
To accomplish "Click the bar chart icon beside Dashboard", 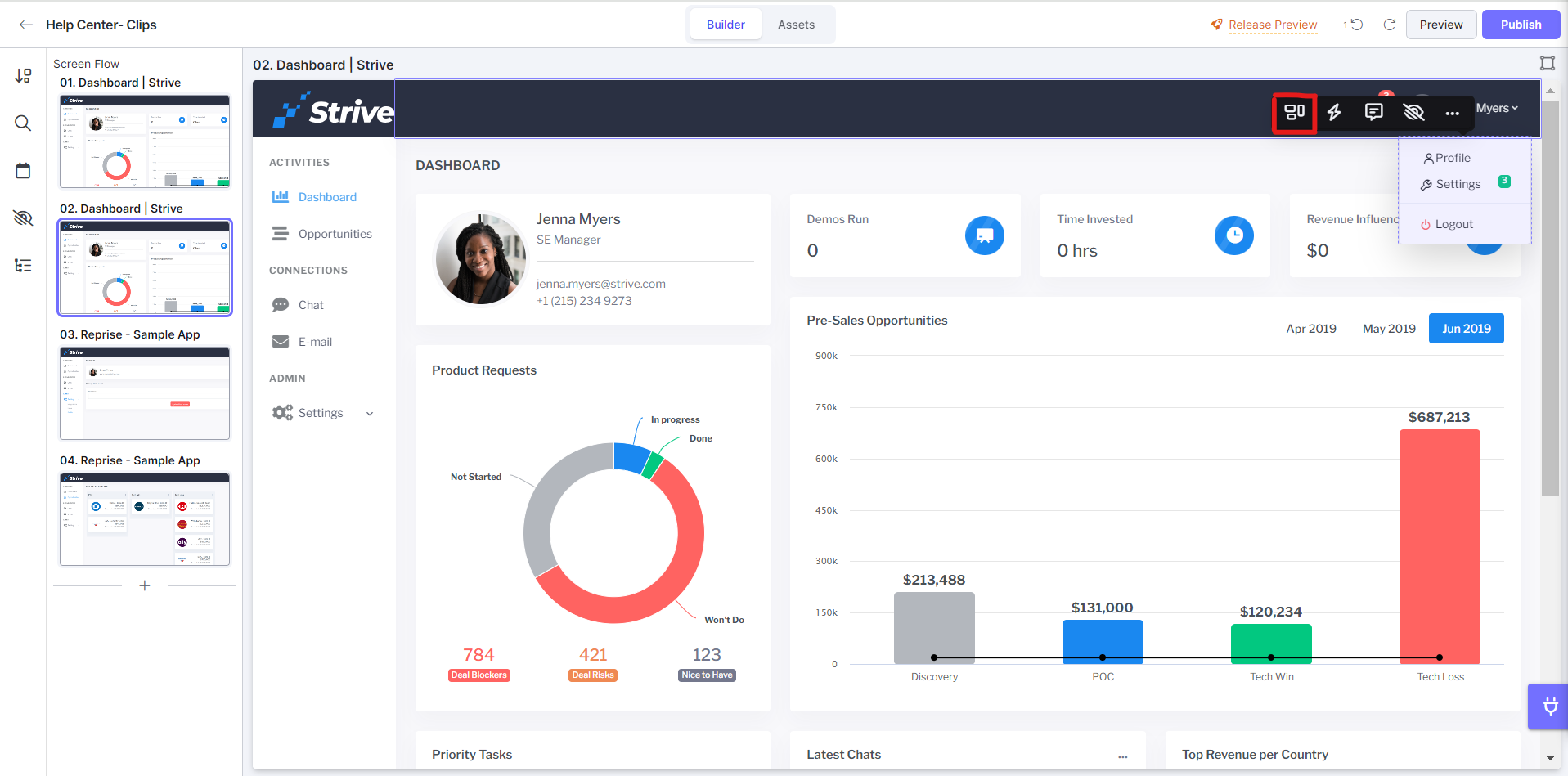I will click(281, 196).
